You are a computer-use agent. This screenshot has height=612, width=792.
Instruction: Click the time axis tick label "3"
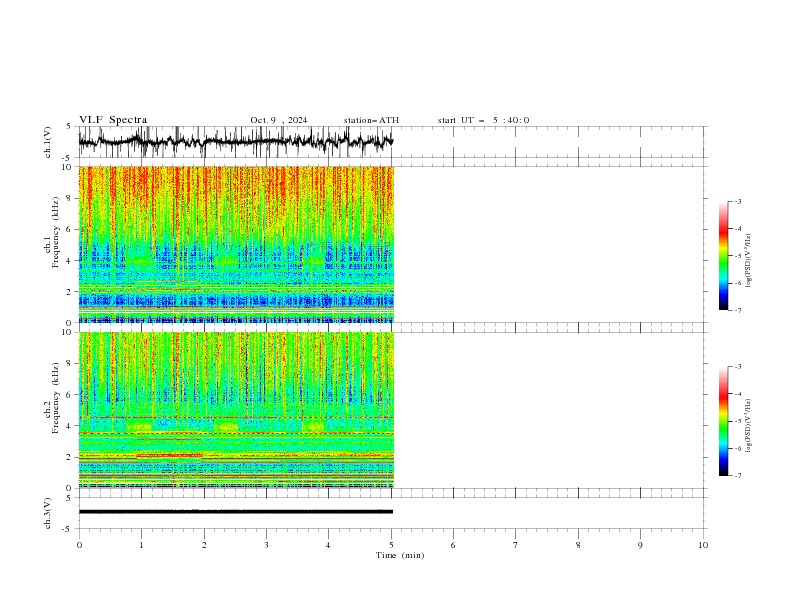(x=266, y=545)
